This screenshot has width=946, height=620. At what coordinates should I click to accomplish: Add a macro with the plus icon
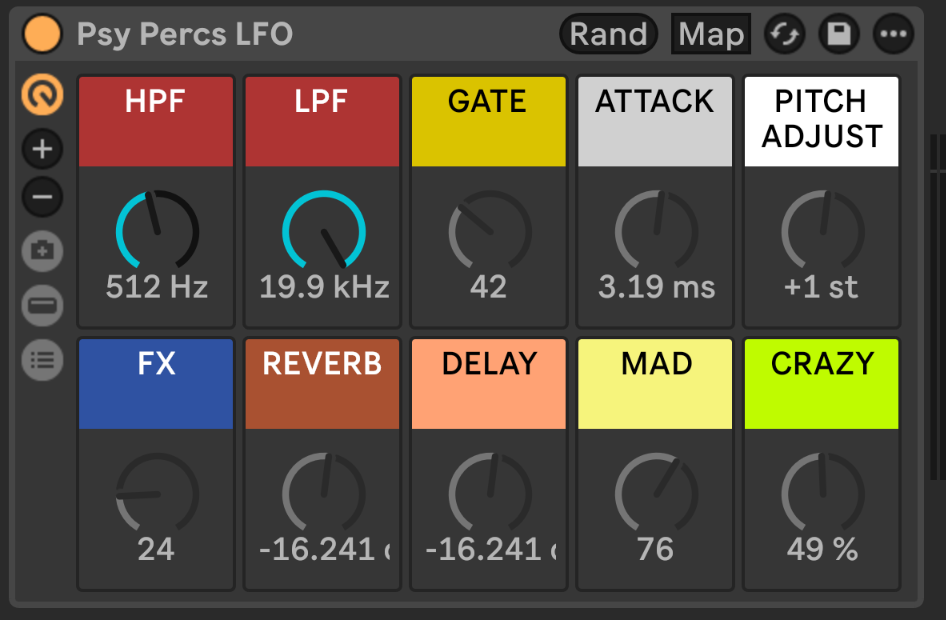point(42,149)
